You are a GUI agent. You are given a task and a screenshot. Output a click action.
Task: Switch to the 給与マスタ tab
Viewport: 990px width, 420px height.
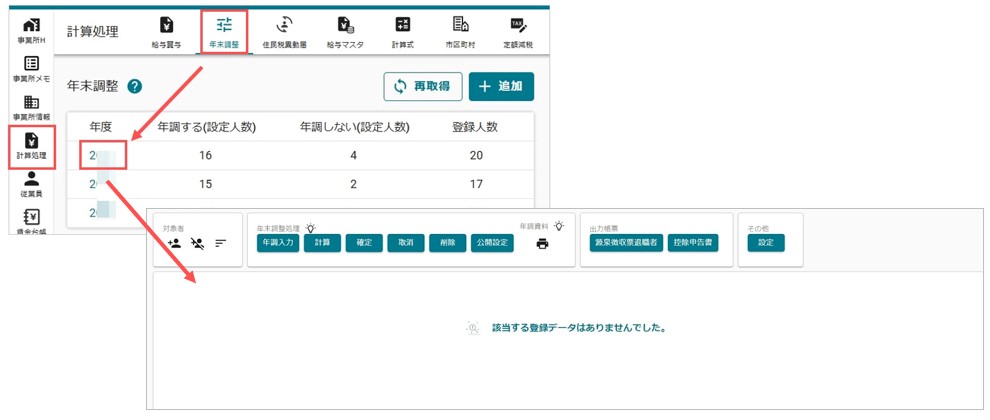point(345,32)
